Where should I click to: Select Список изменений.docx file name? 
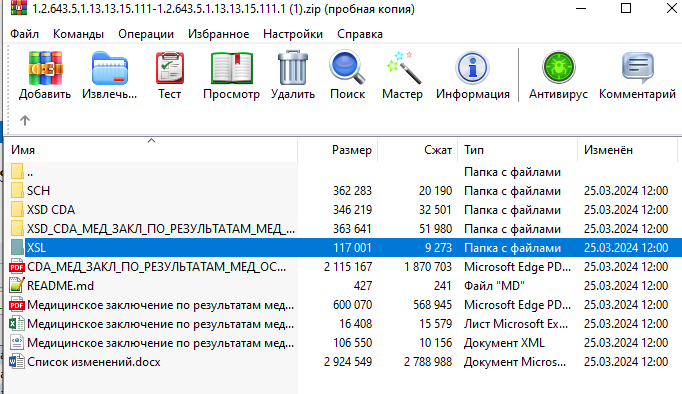pos(94,361)
